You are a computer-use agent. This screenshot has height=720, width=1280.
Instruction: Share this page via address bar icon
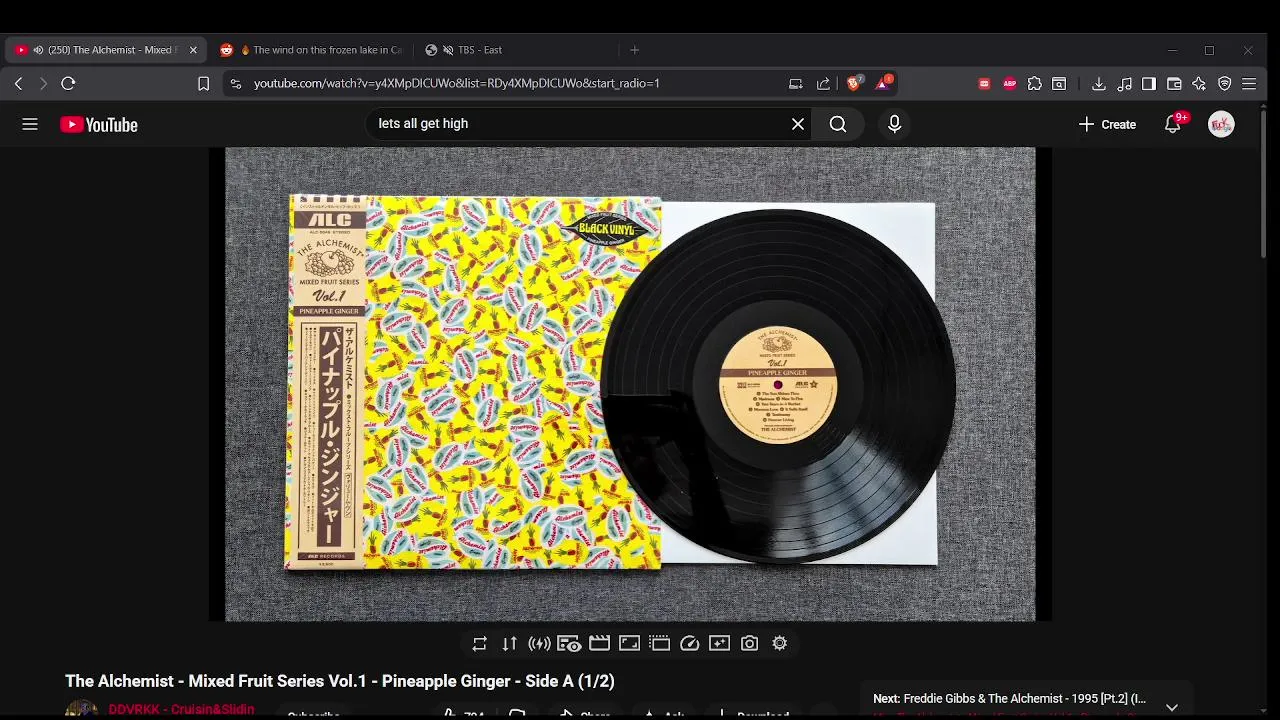point(823,84)
